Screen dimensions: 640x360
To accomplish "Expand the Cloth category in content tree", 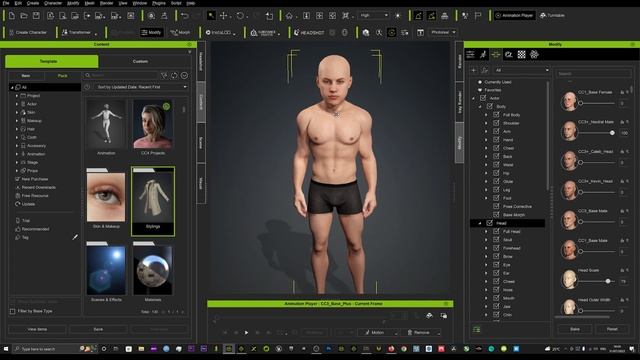I will point(17,138).
